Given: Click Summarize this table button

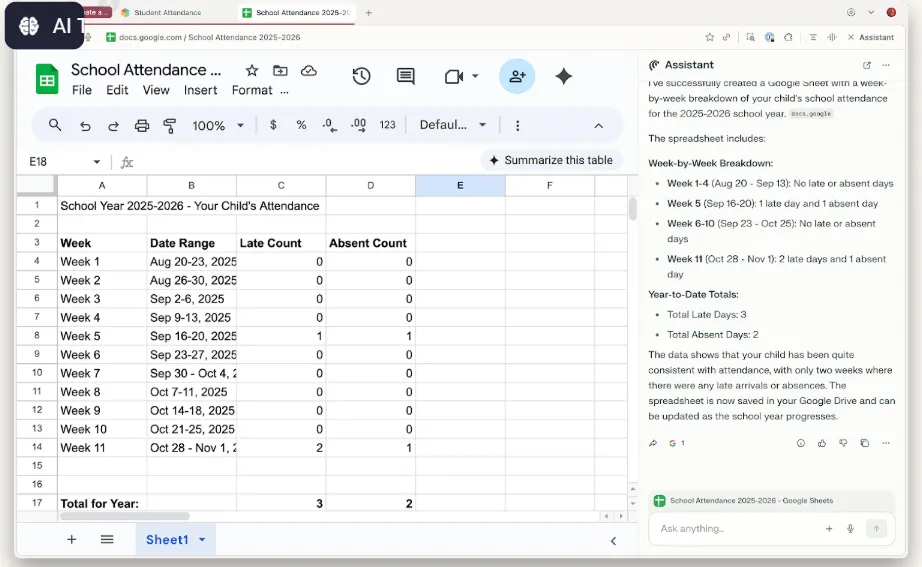Looking at the screenshot, I should [550, 160].
